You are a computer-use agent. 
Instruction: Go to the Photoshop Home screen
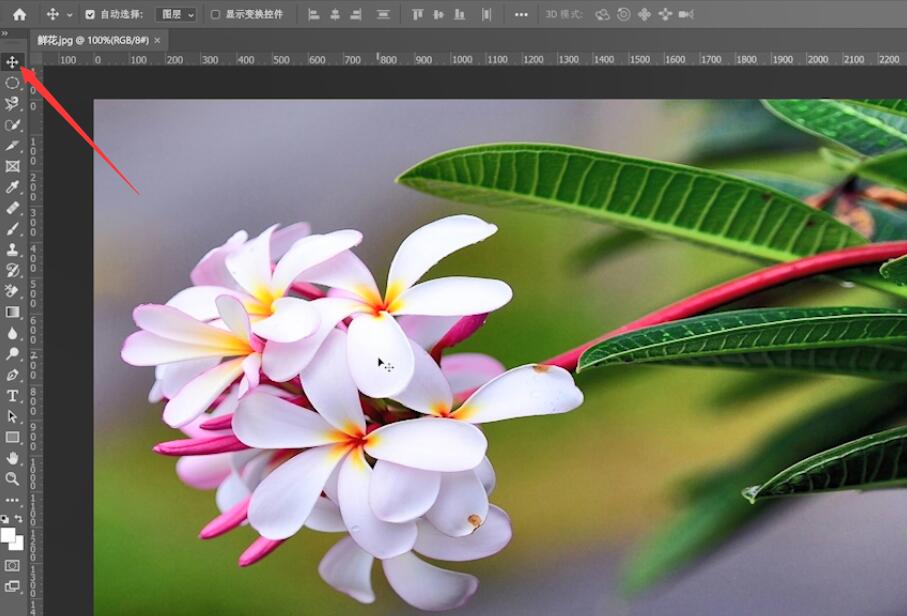tap(20, 14)
